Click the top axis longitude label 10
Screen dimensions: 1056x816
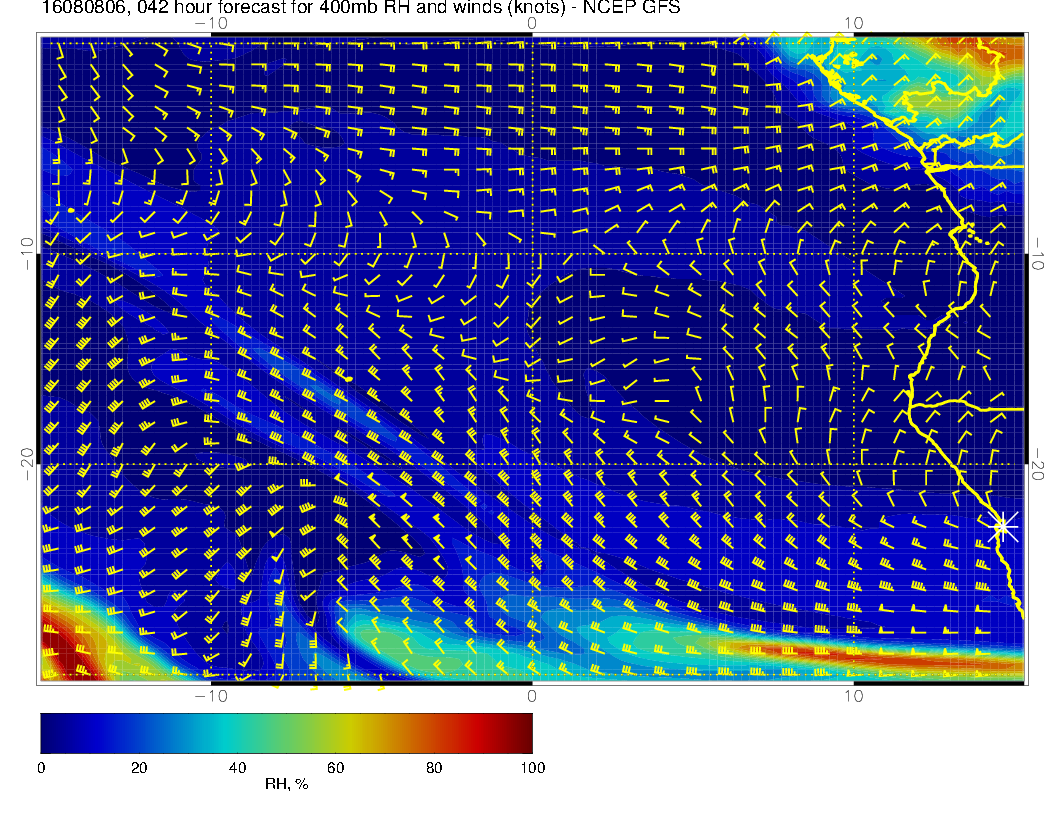(x=853, y=23)
